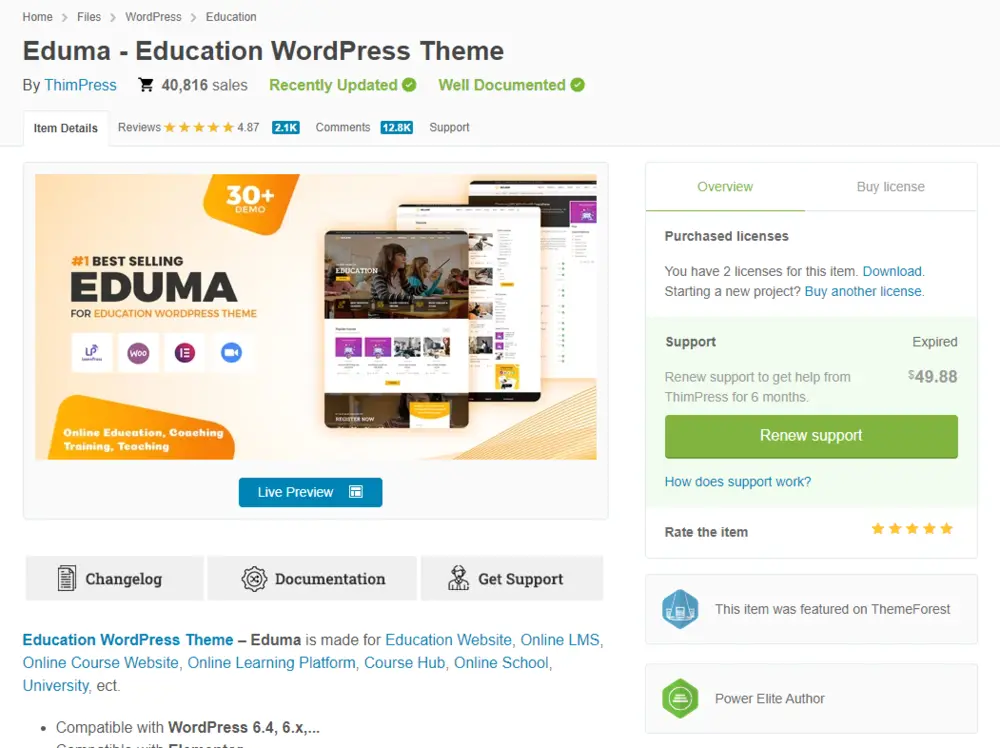Click the Live Preview button
The width and height of the screenshot is (1000, 748).
[310, 492]
